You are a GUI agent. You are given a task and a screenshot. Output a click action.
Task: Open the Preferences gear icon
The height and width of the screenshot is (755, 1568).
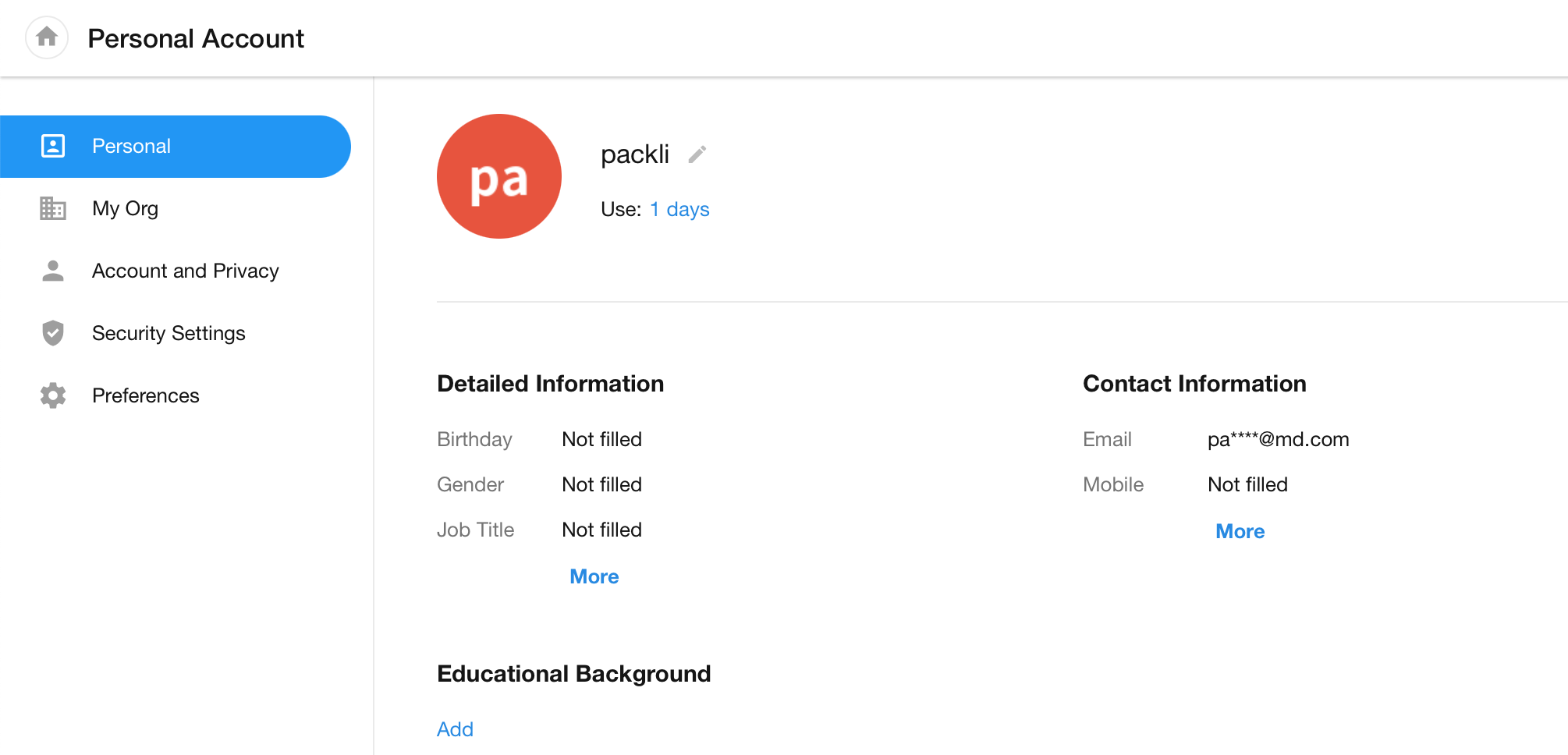point(53,395)
